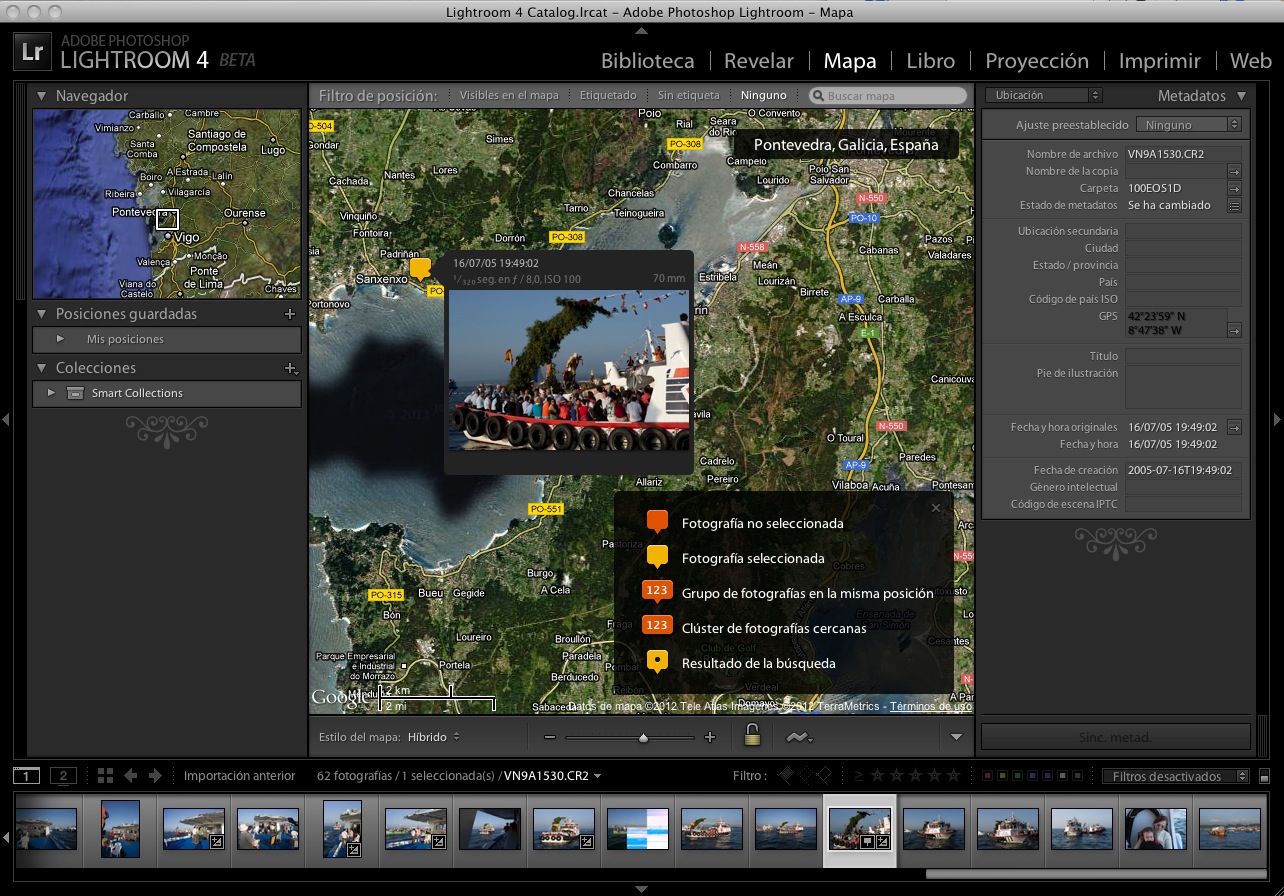The image size is (1284, 896).
Task: Click the filmstrip filter switch at far right
Action: [x=1264, y=776]
